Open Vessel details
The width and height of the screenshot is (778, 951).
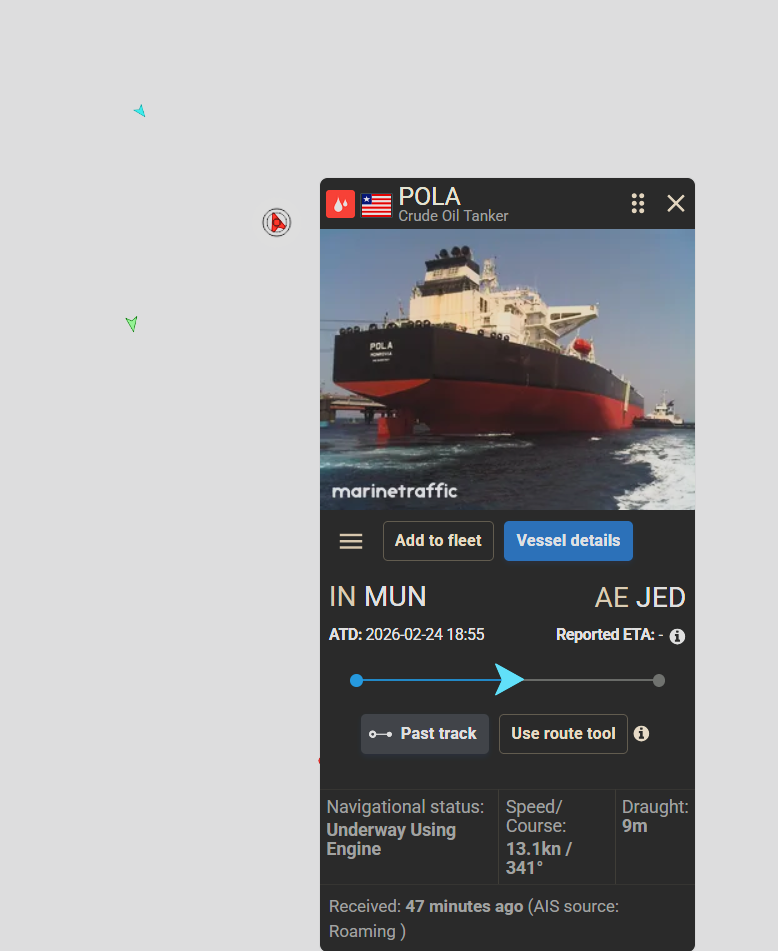(x=568, y=541)
